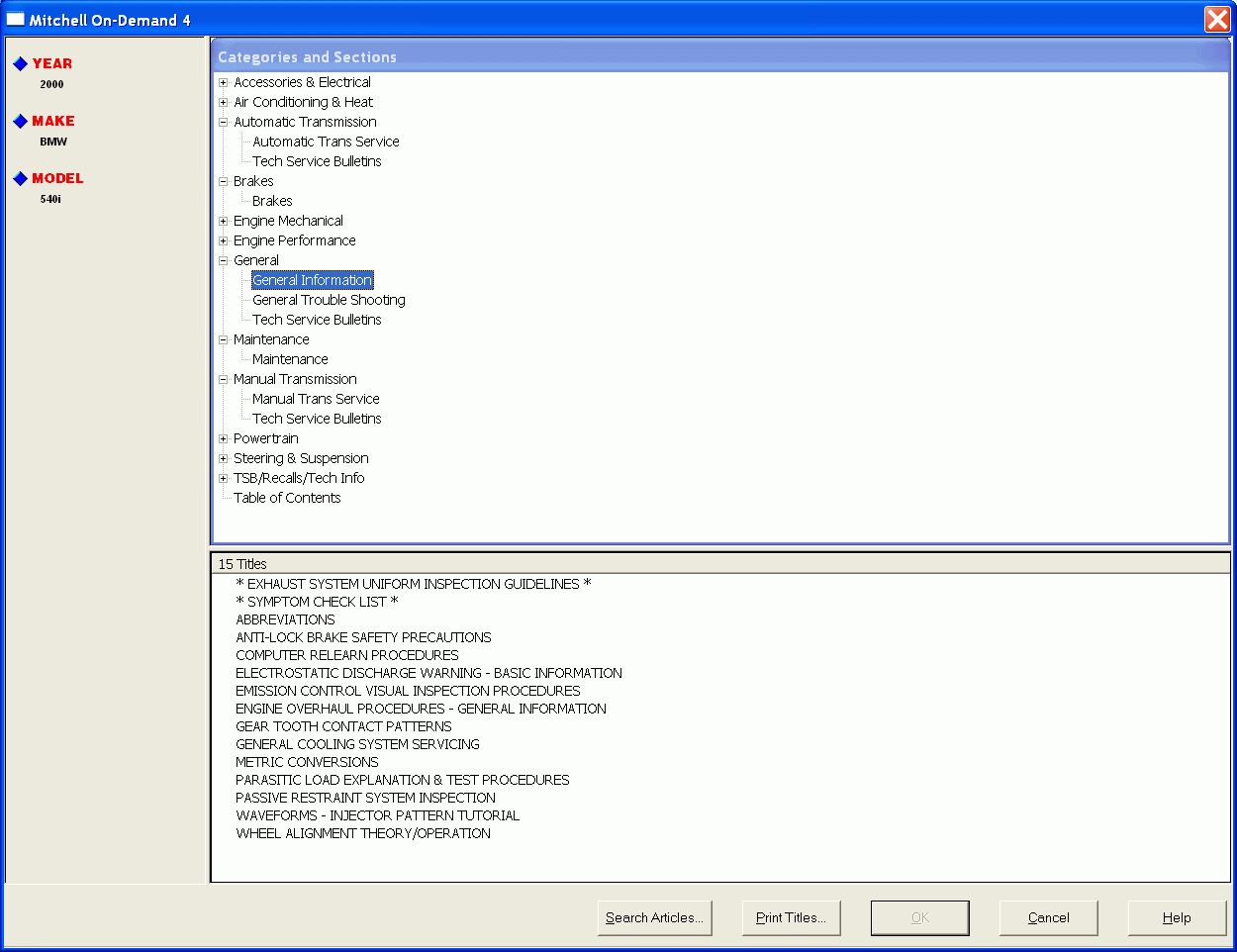Viewport: 1237px width, 952px height.
Task: Close the Mitchell On-Demand 4 window
Action: click(x=1217, y=19)
